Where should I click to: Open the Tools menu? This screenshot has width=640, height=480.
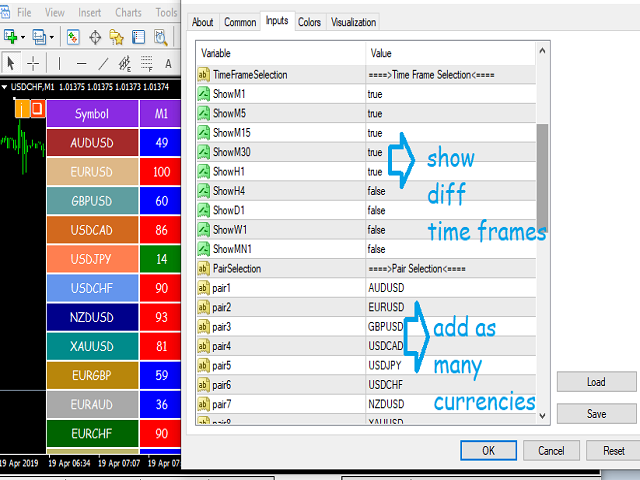pyautogui.click(x=166, y=13)
